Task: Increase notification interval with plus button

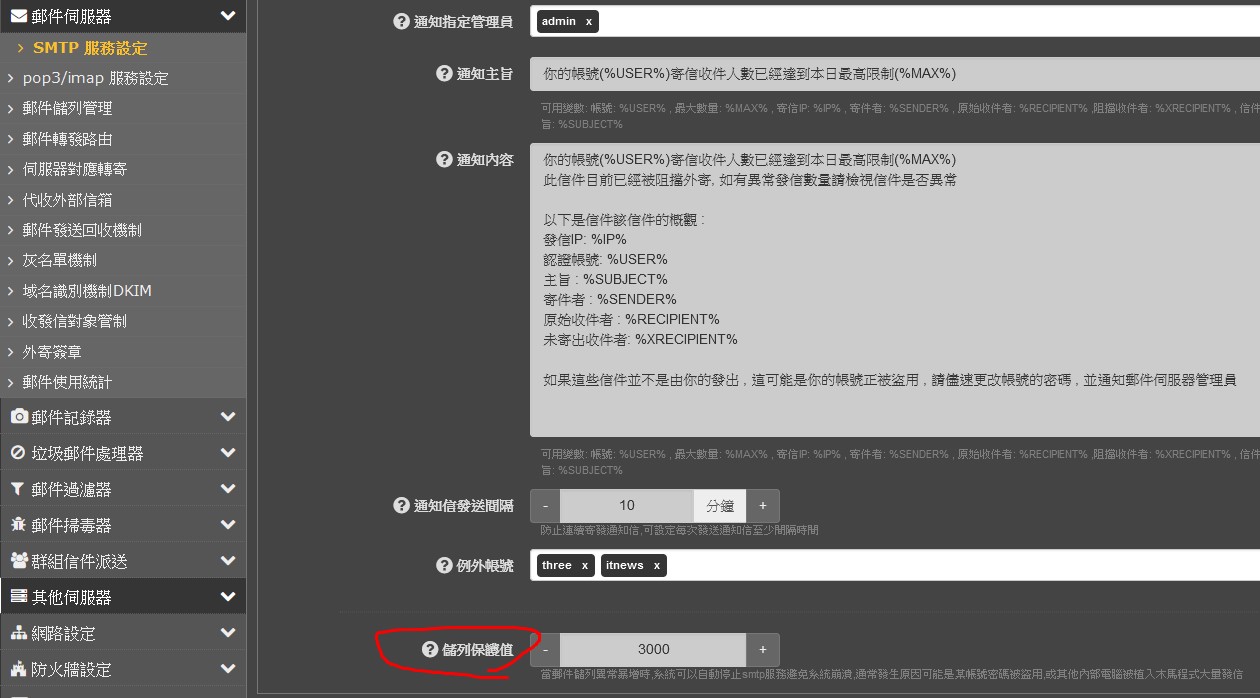Action: pos(762,506)
